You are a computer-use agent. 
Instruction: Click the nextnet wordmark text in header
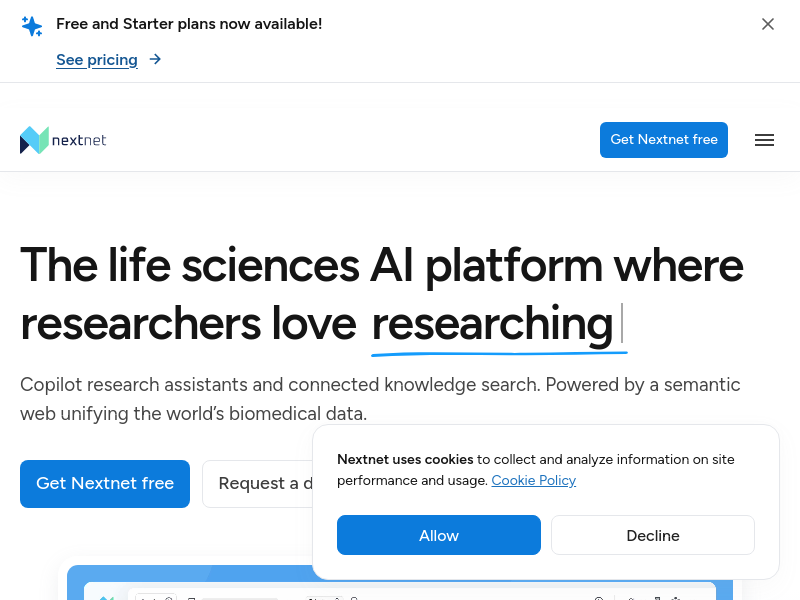[79, 140]
